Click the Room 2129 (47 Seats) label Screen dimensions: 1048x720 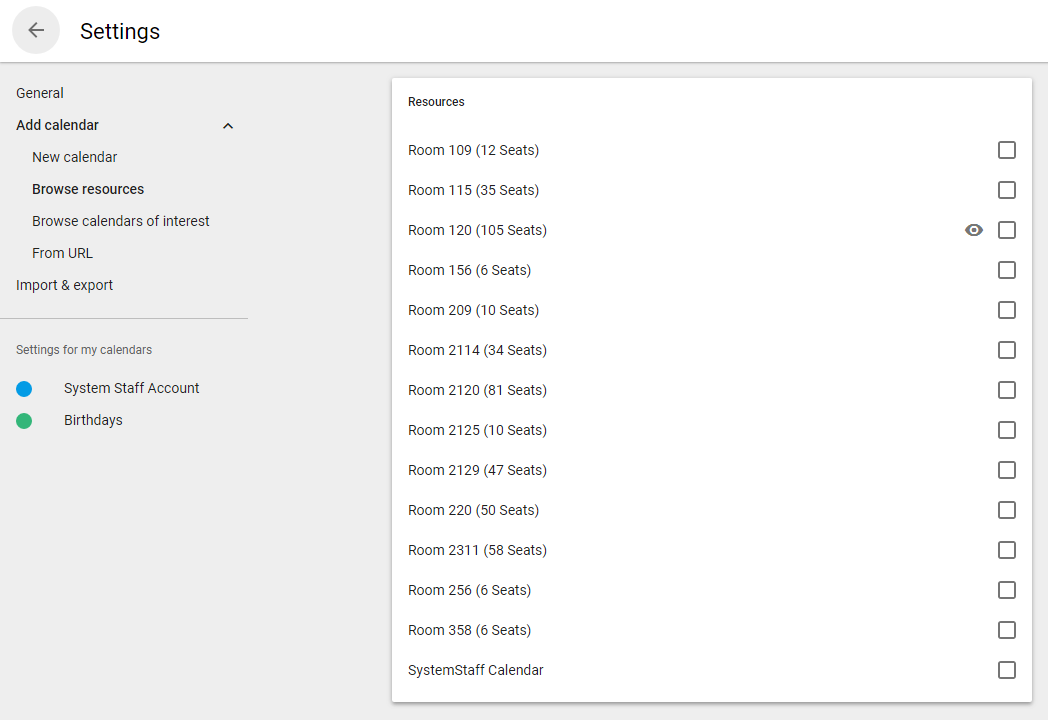pyautogui.click(x=477, y=471)
